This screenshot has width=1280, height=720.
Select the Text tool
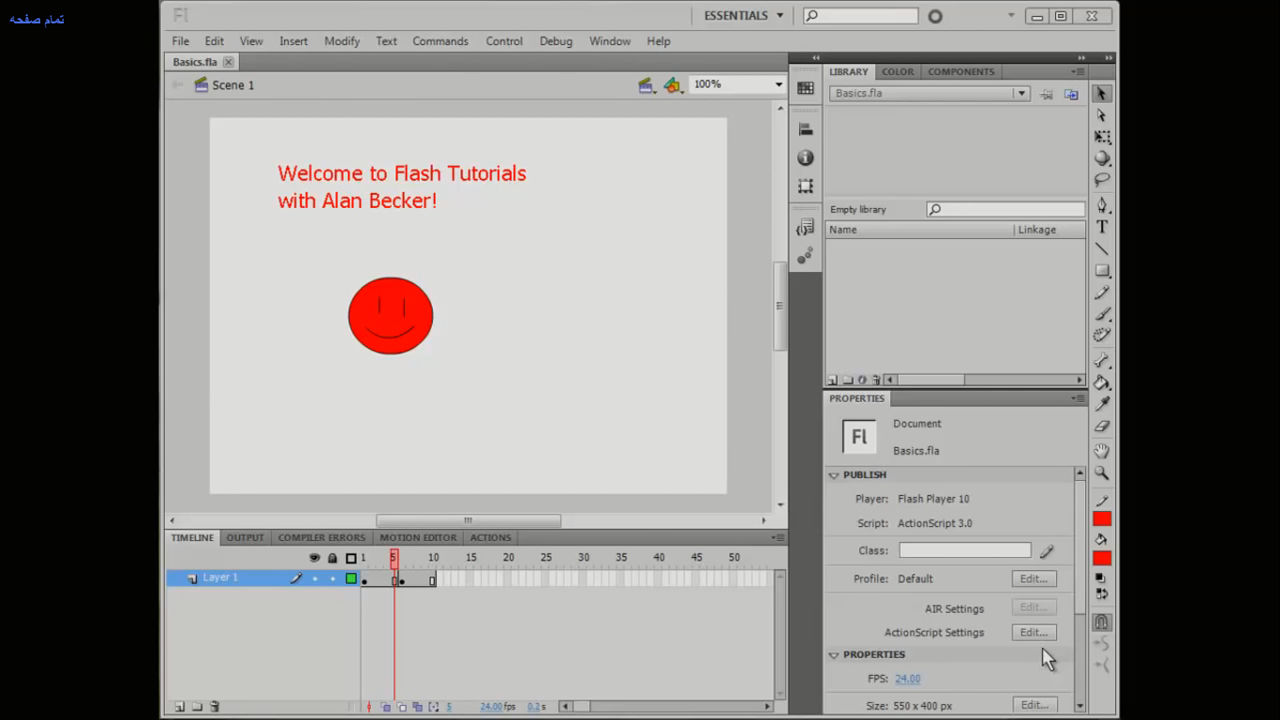1101,227
